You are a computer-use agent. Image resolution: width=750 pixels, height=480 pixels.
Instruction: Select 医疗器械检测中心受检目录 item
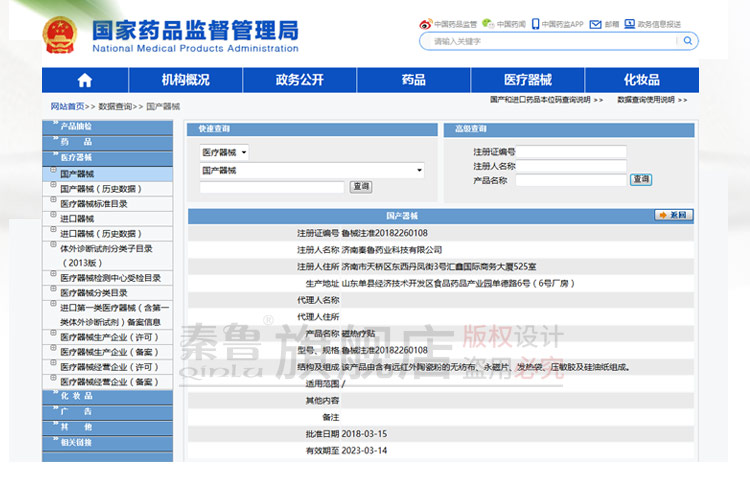[x=110, y=278]
